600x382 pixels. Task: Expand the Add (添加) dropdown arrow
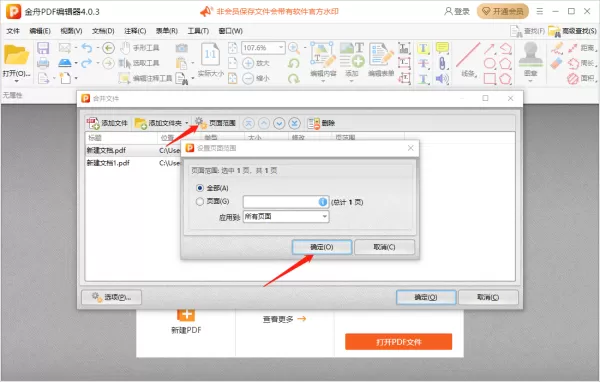(x=352, y=81)
